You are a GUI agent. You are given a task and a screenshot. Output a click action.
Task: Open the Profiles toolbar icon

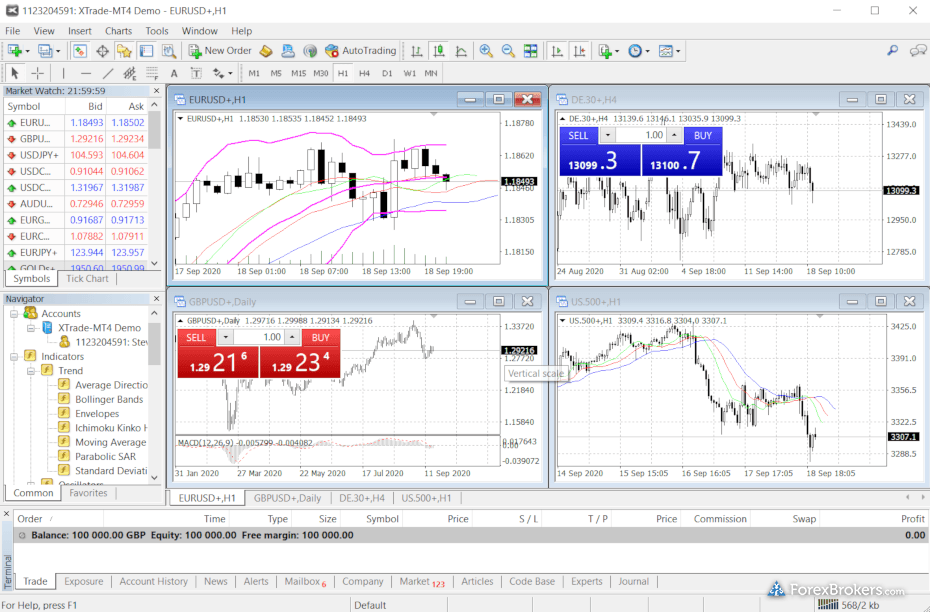pos(44,51)
